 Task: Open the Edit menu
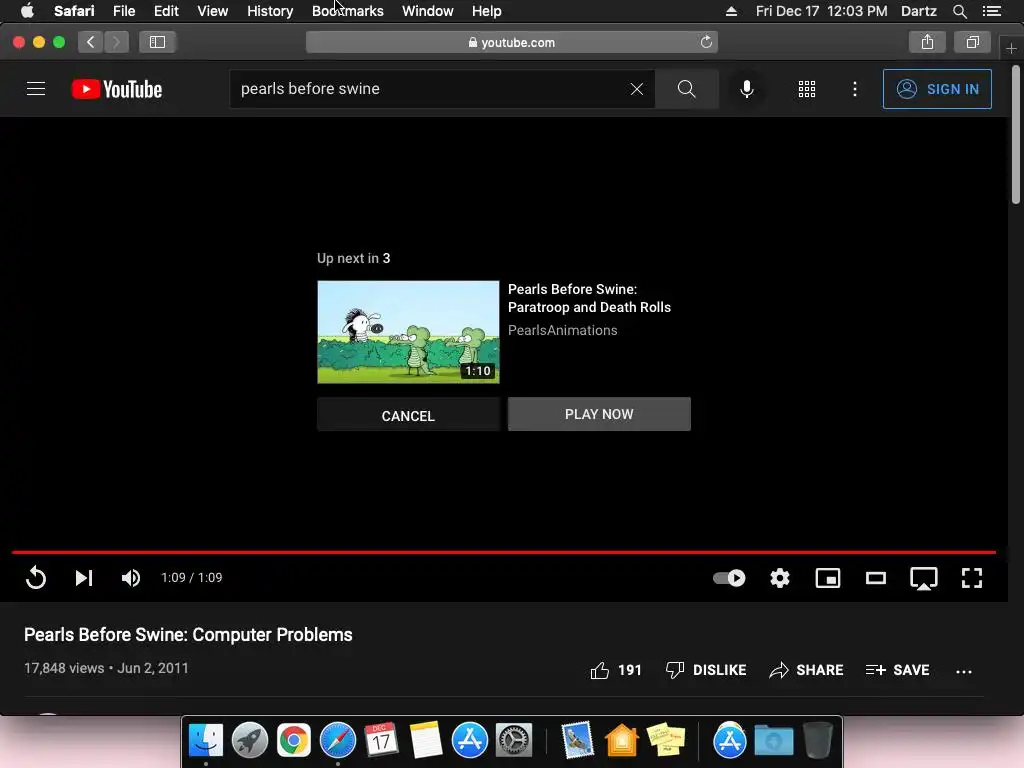coord(166,11)
